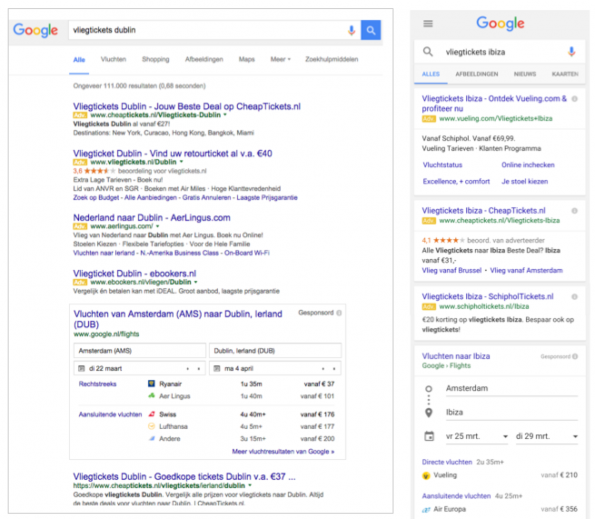Click the mobile Google logo
The image size is (595, 519).
(x=500, y=24)
